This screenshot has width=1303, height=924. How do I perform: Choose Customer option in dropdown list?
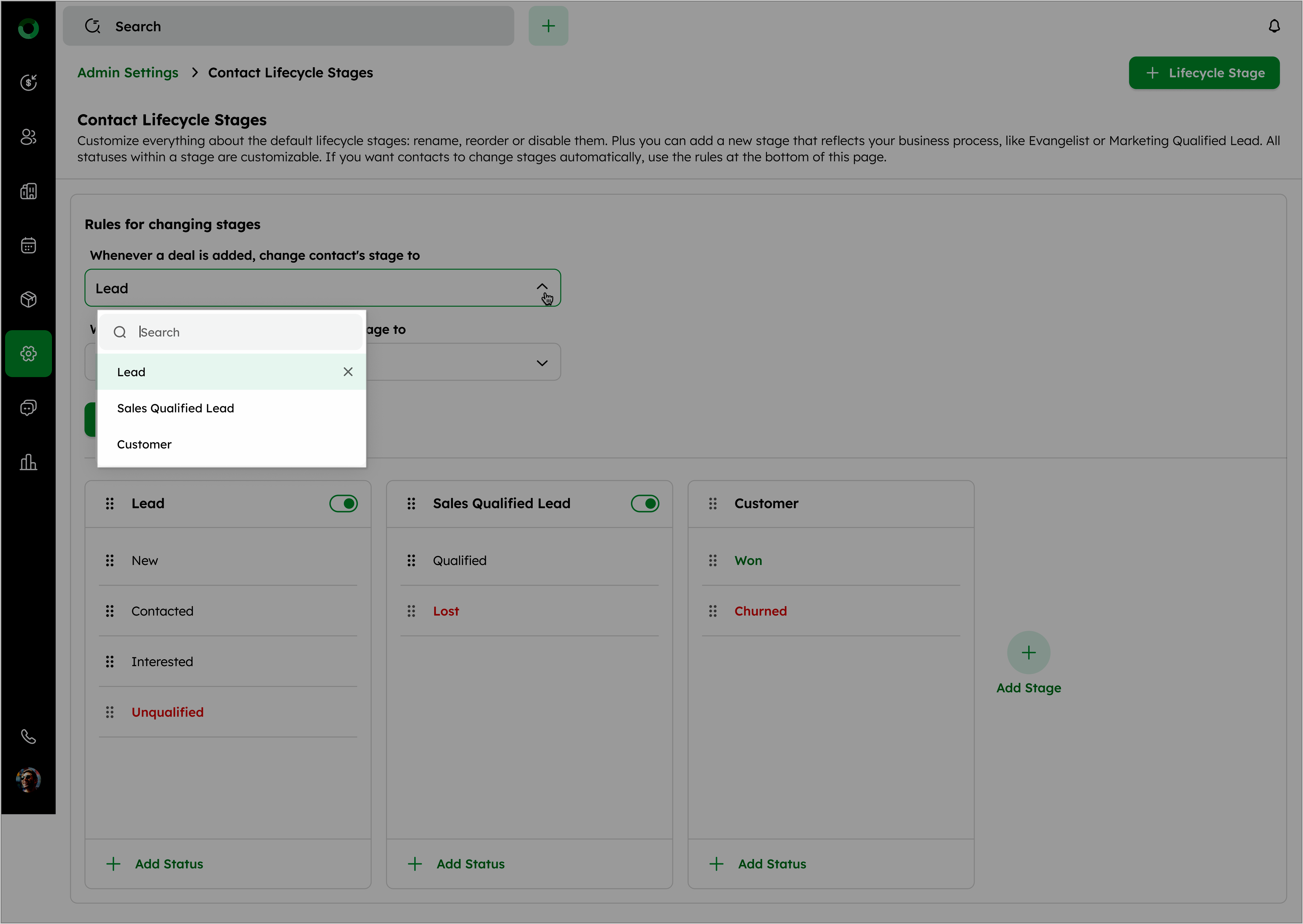point(144,444)
